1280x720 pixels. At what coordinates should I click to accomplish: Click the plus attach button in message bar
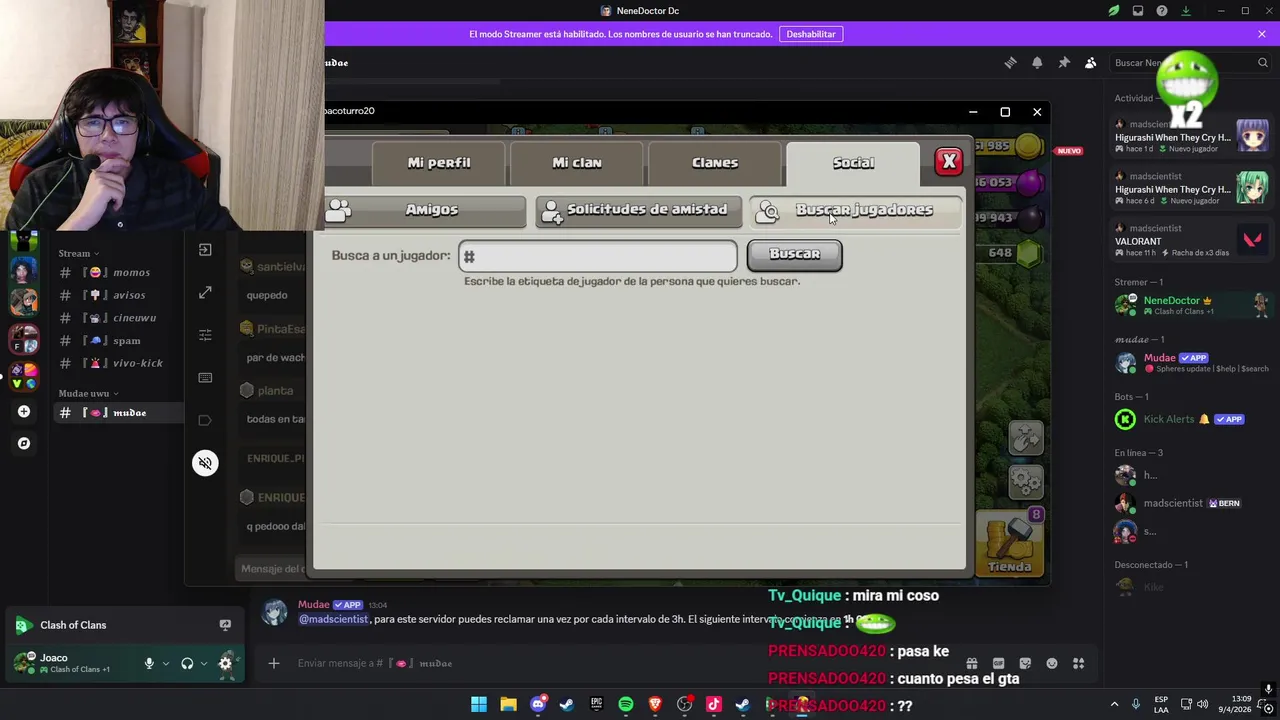click(x=274, y=663)
